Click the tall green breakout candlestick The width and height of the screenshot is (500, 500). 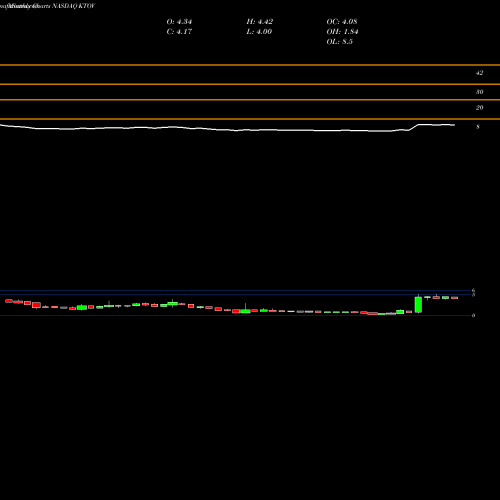(x=418, y=304)
